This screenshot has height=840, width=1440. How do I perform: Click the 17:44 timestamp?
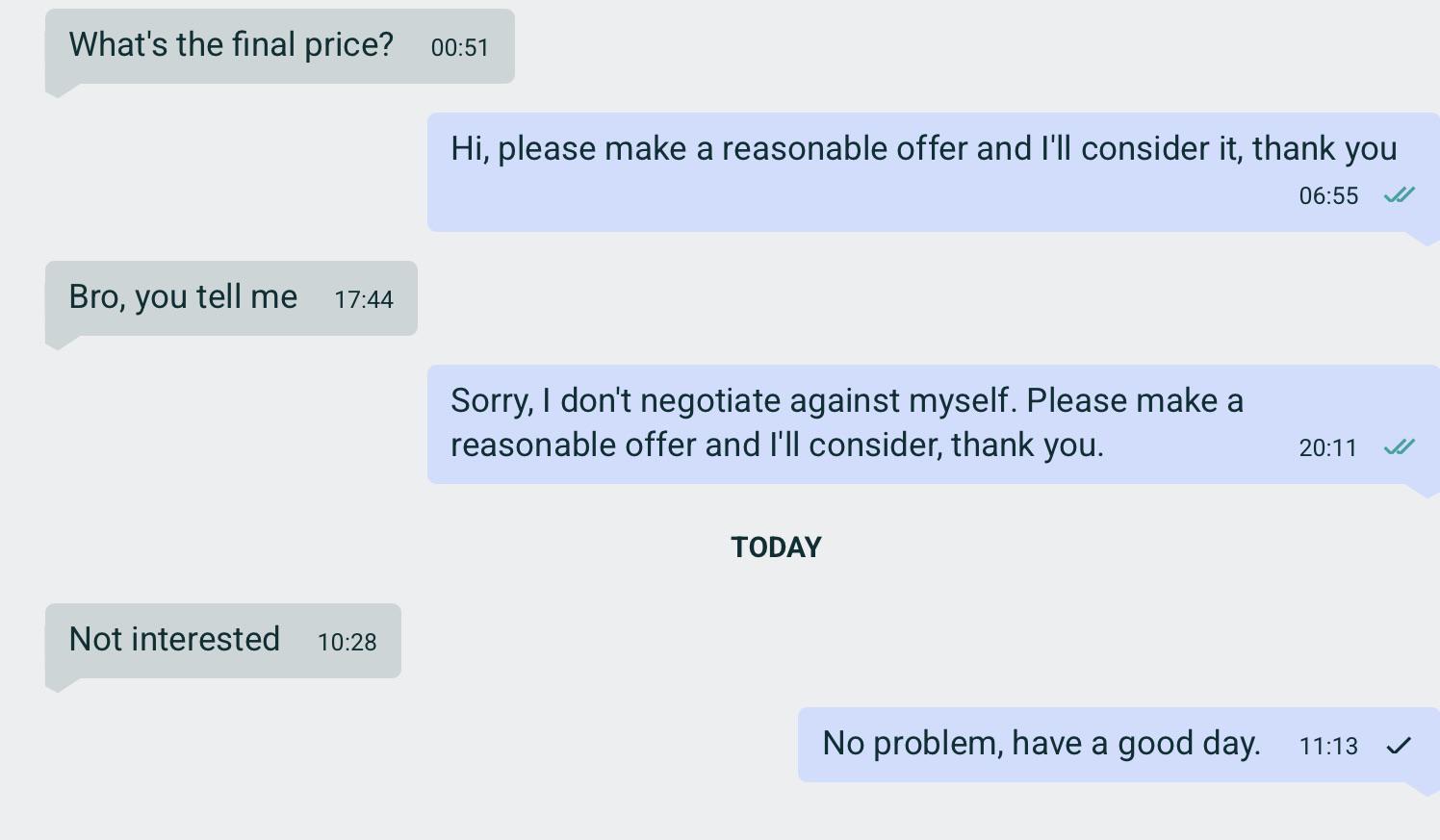click(364, 299)
